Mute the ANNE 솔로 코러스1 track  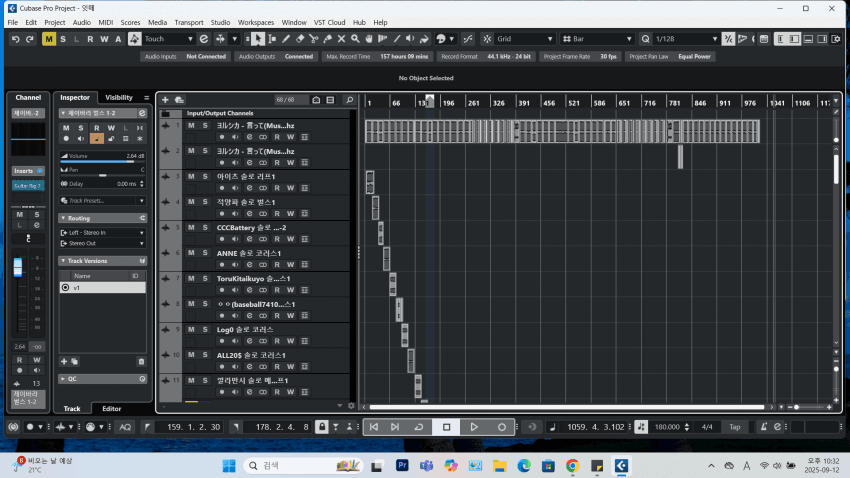tap(191, 253)
